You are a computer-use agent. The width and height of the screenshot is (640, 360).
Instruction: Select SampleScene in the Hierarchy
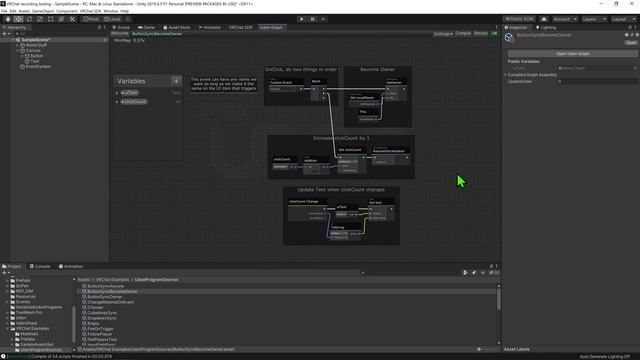(x=35, y=40)
